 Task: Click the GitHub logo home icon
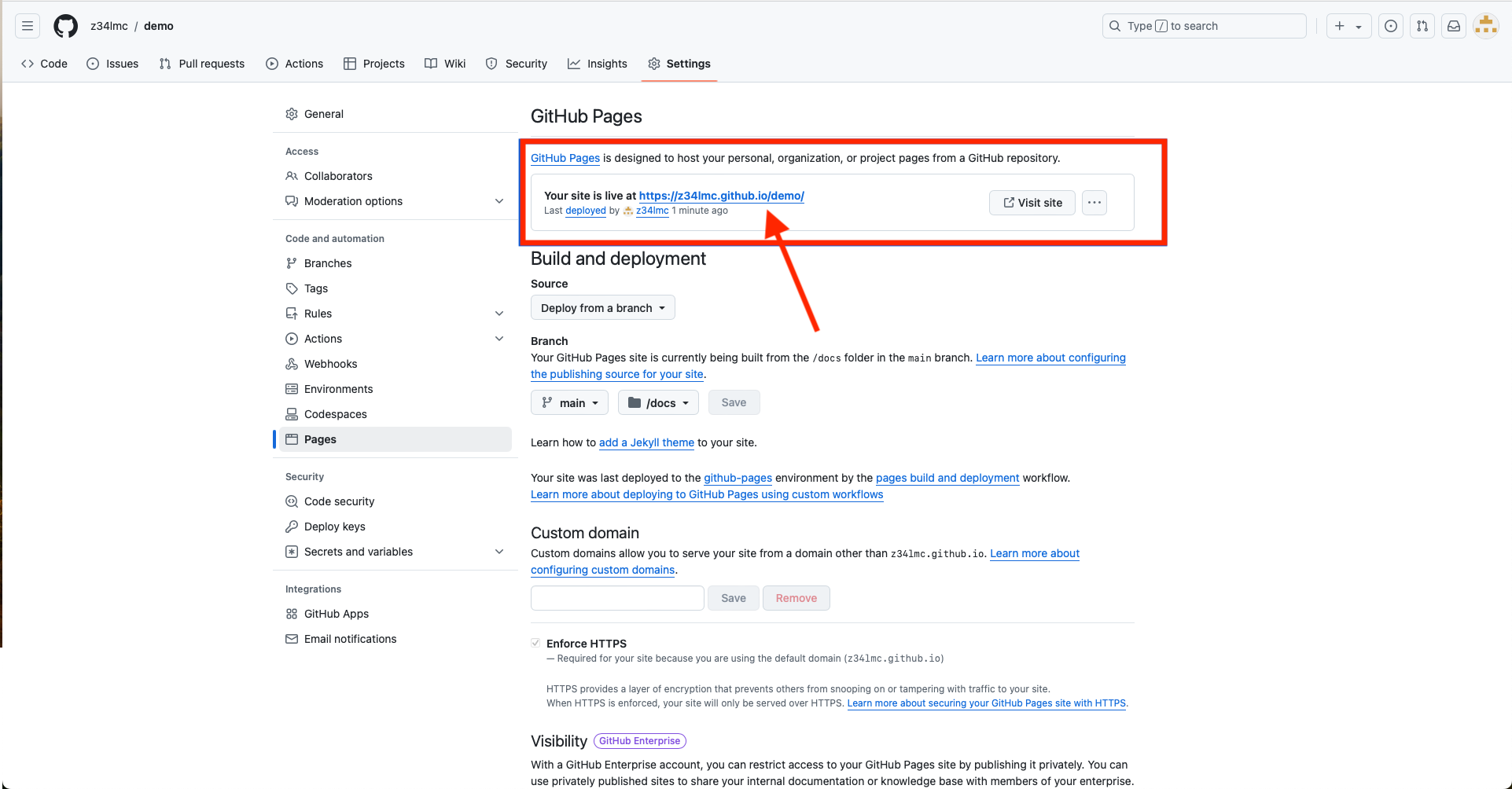pos(65,26)
